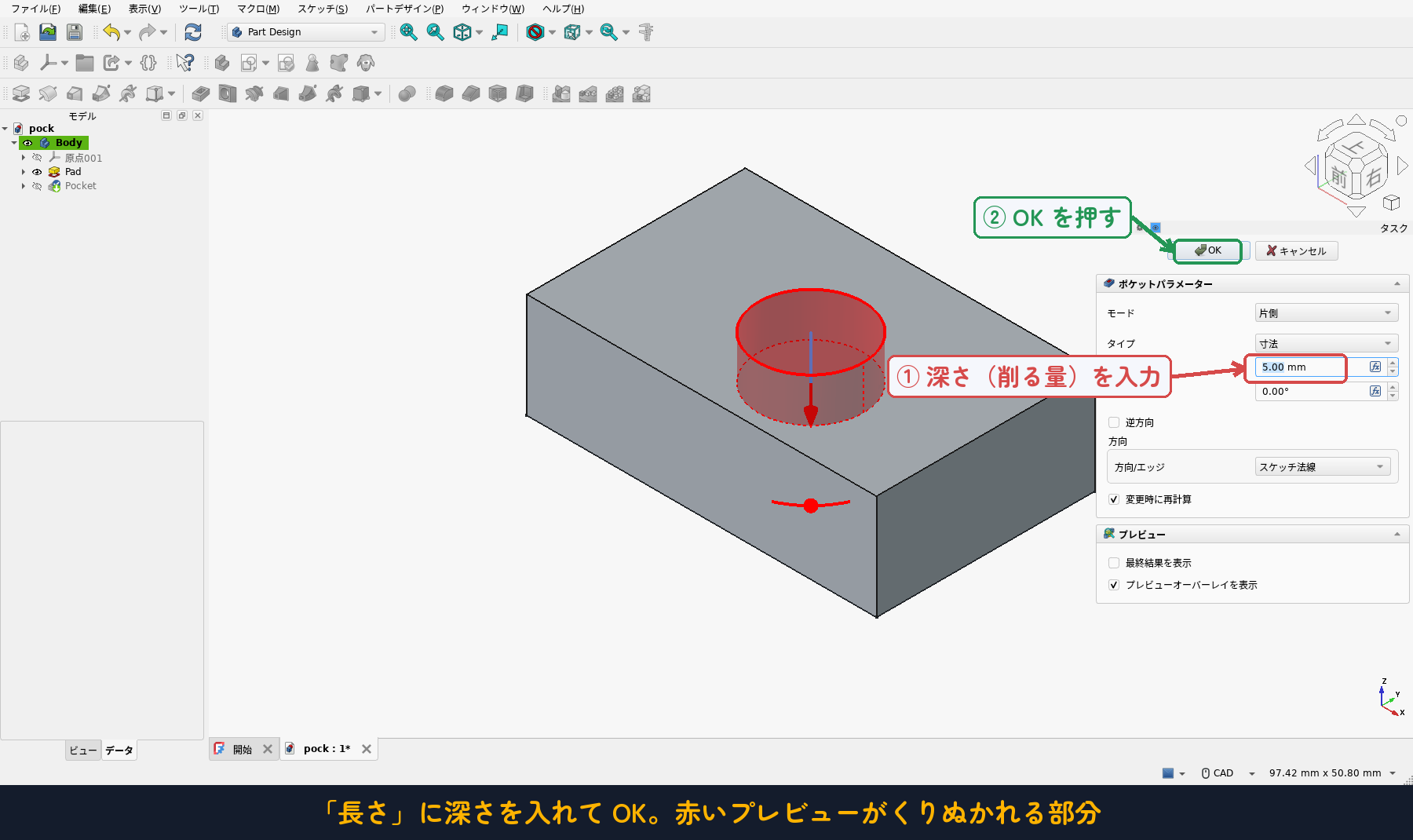Screen dimensions: 1413x840
Task: Click the OK button
Action: [1208, 250]
